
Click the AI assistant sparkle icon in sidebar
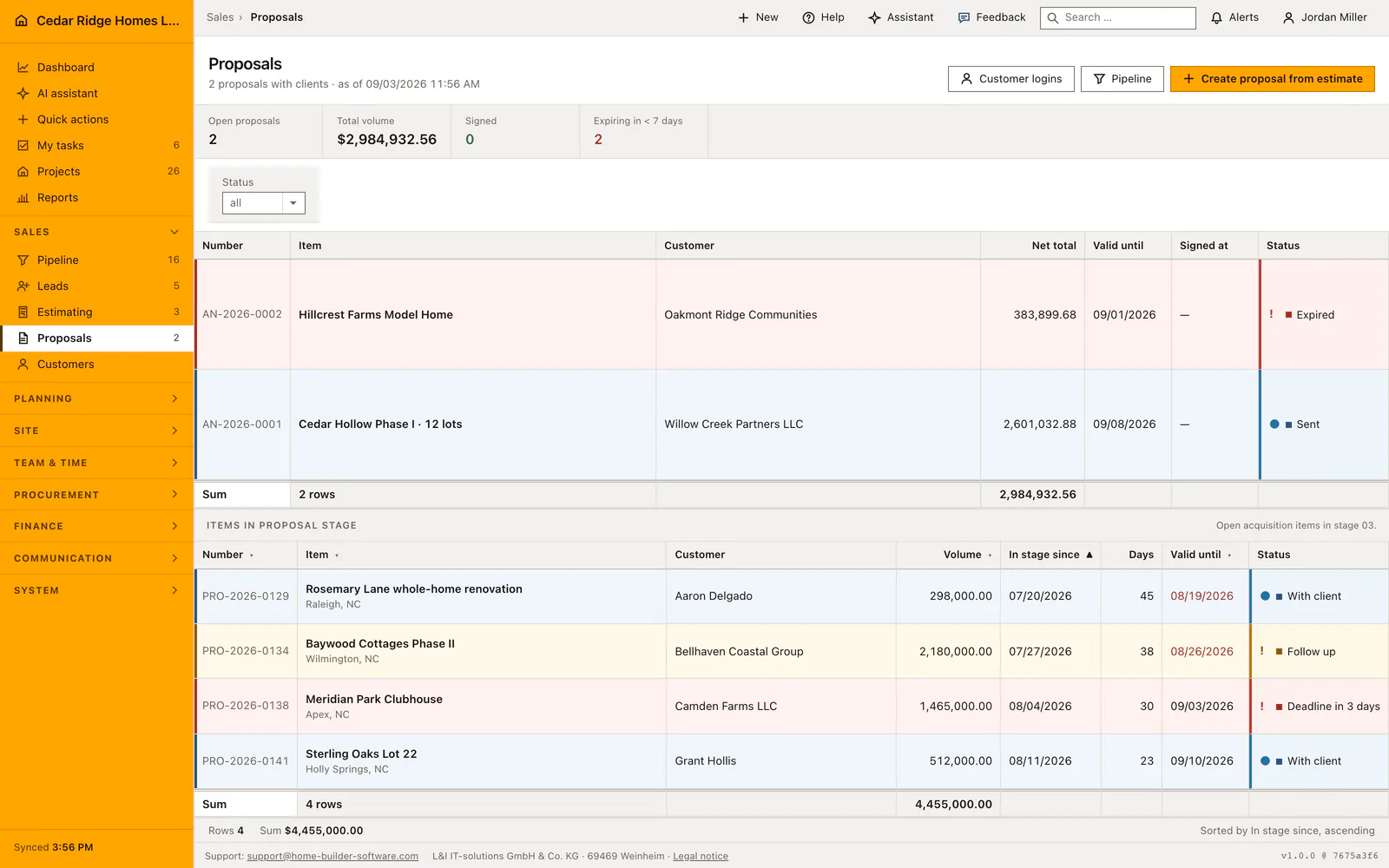pyautogui.click(x=23, y=94)
